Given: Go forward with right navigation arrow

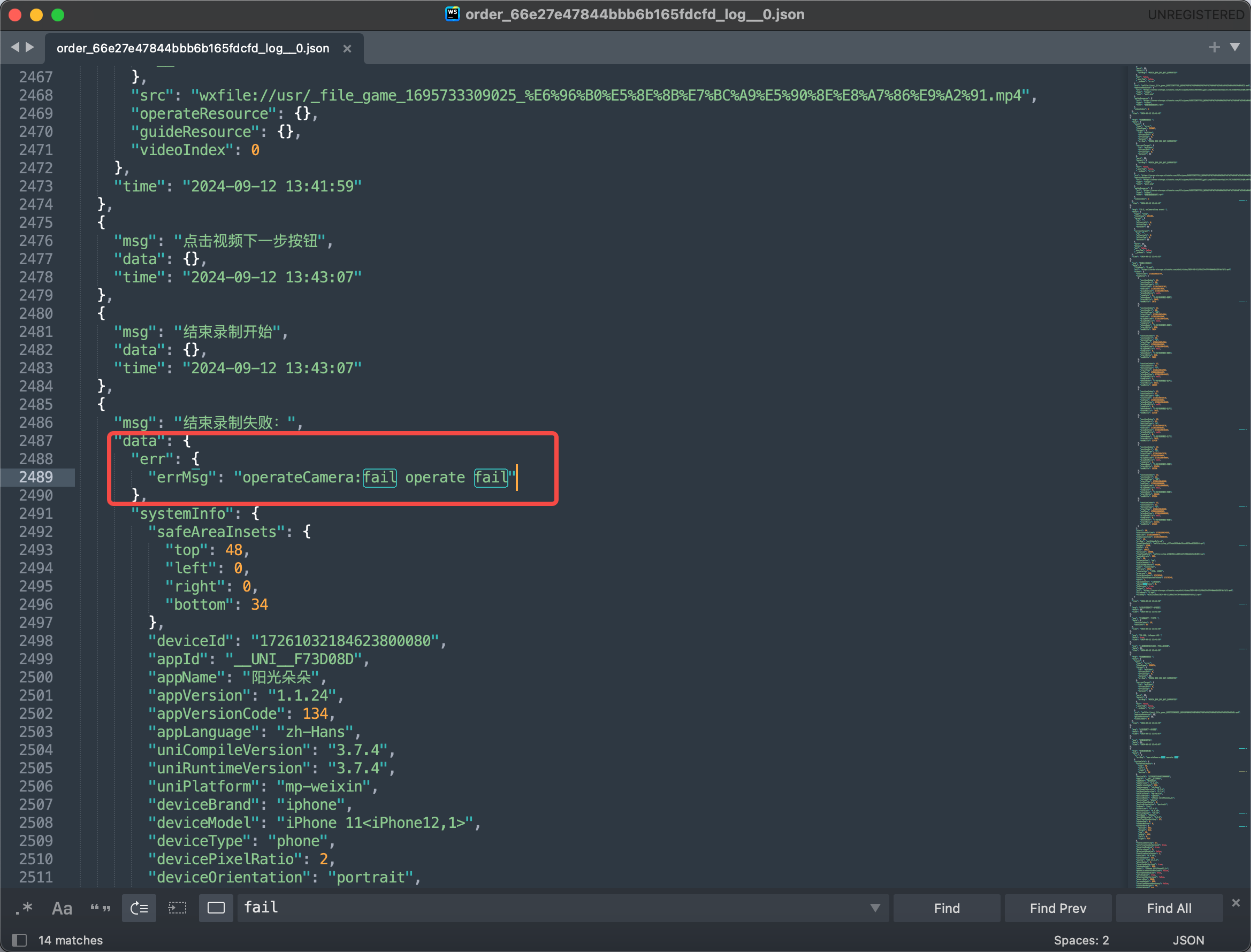Looking at the screenshot, I should click(30, 47).
